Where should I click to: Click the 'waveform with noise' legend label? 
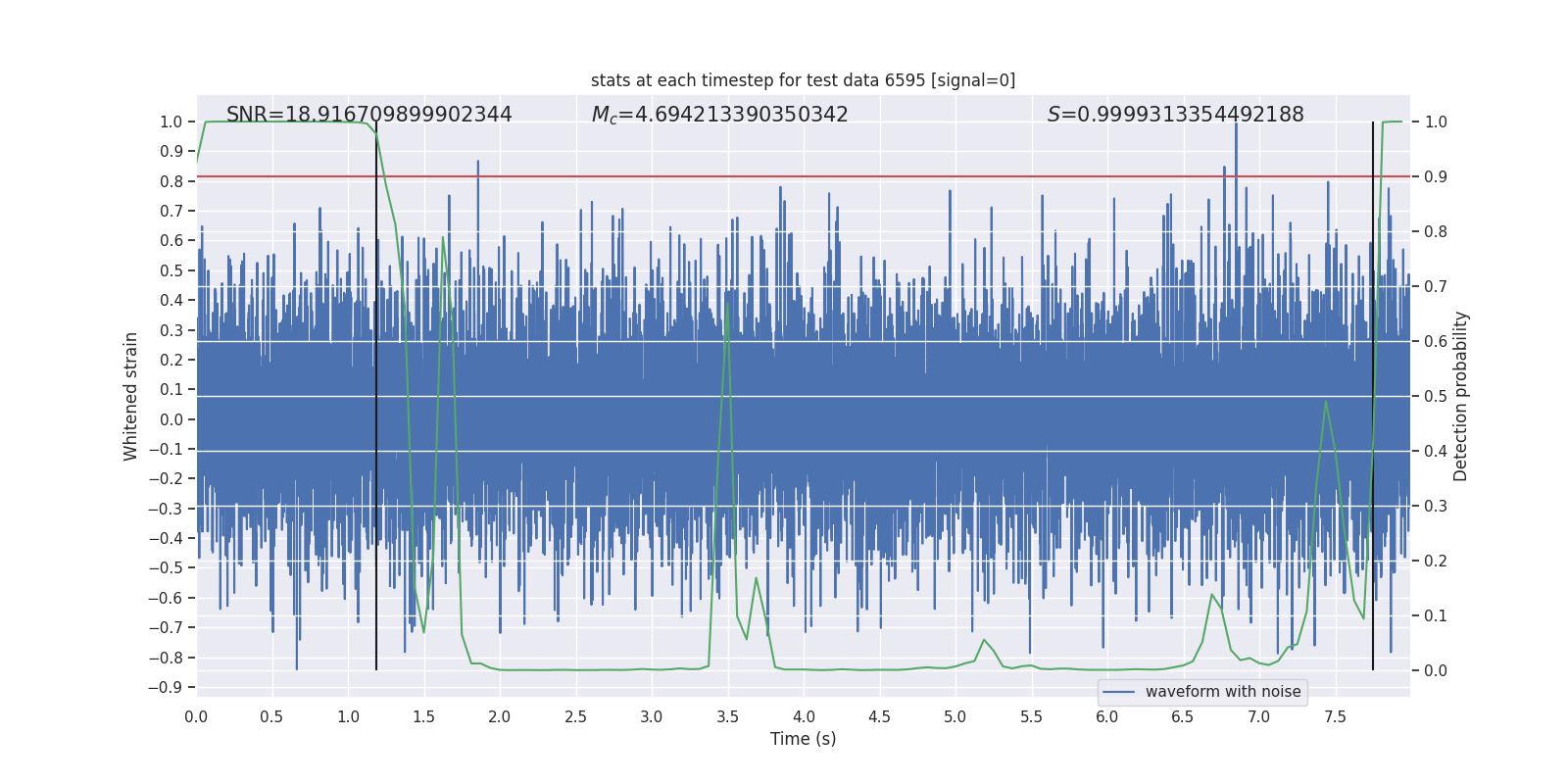(x=1223, y=692)
